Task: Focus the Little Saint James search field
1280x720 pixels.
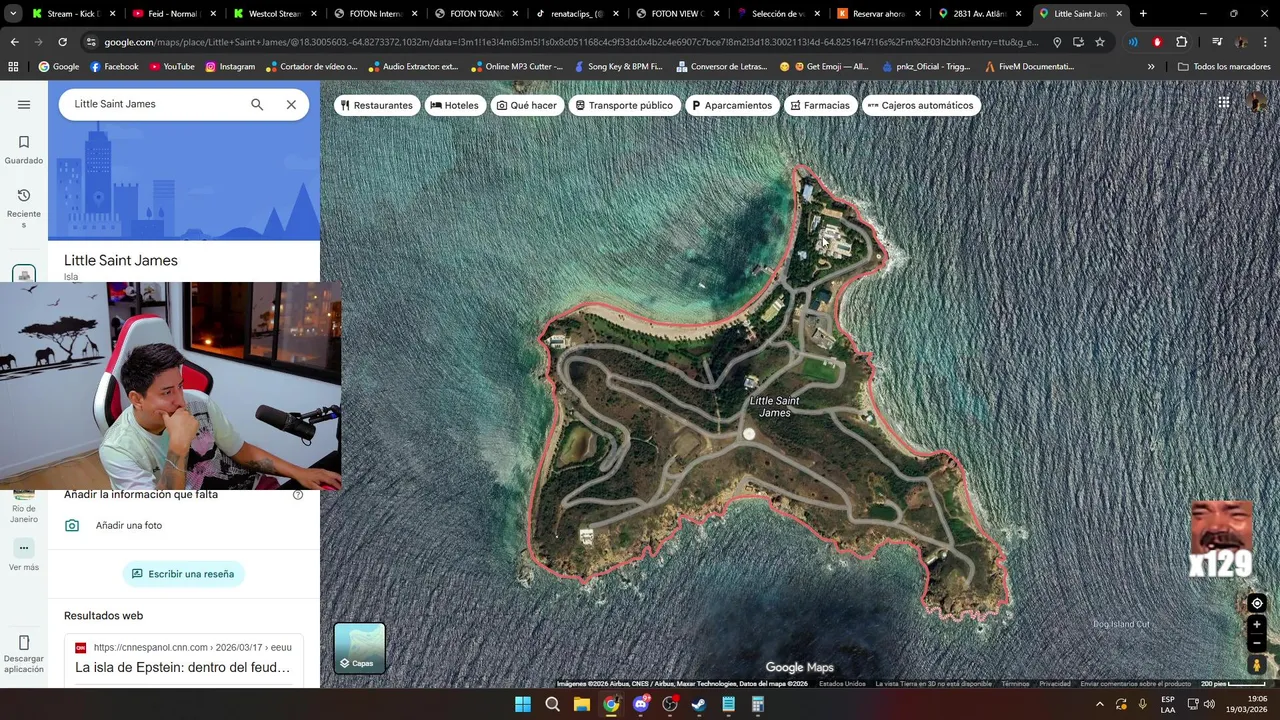Action: [x=155, y=104]
